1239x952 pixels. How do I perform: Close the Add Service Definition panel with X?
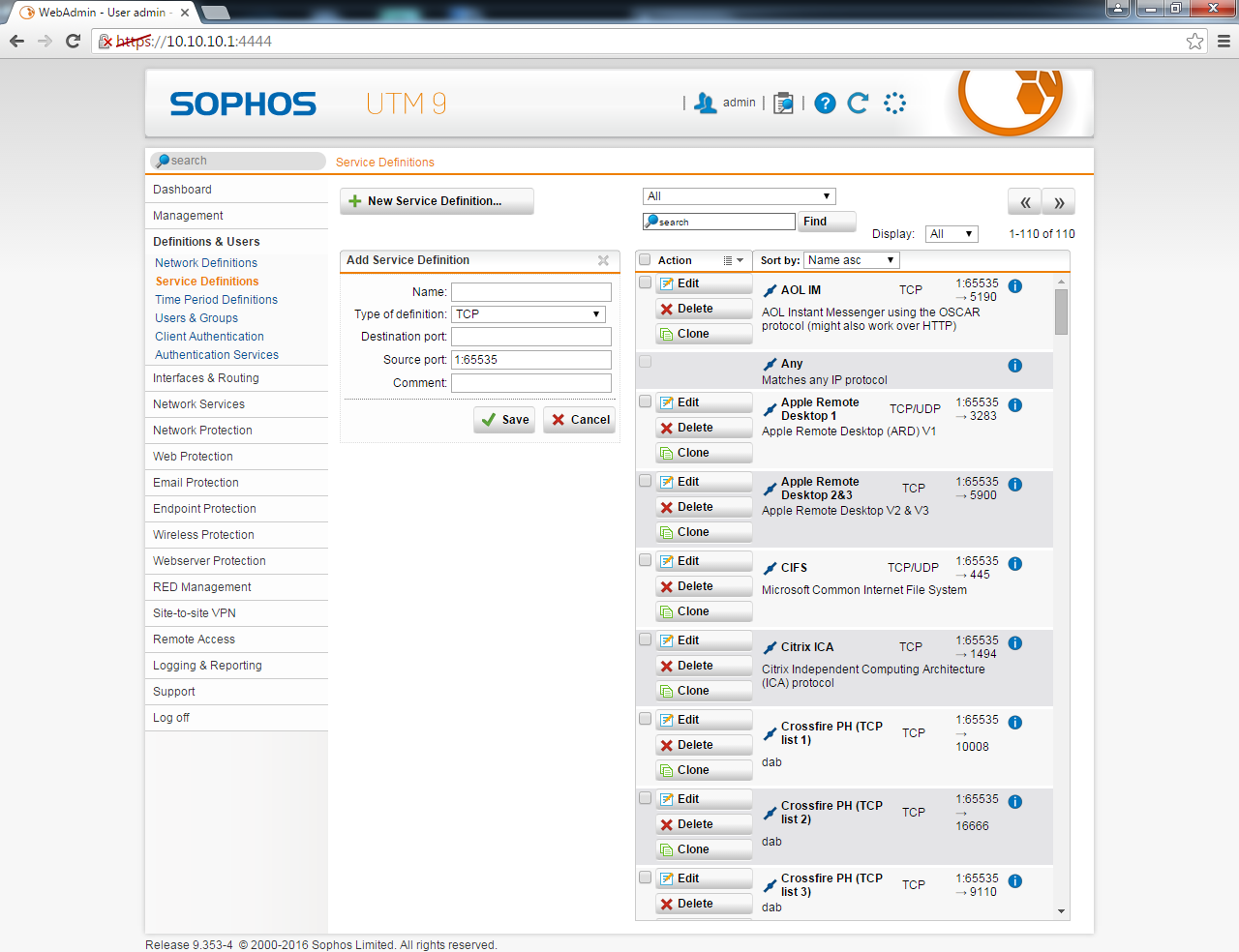[603, 260]
